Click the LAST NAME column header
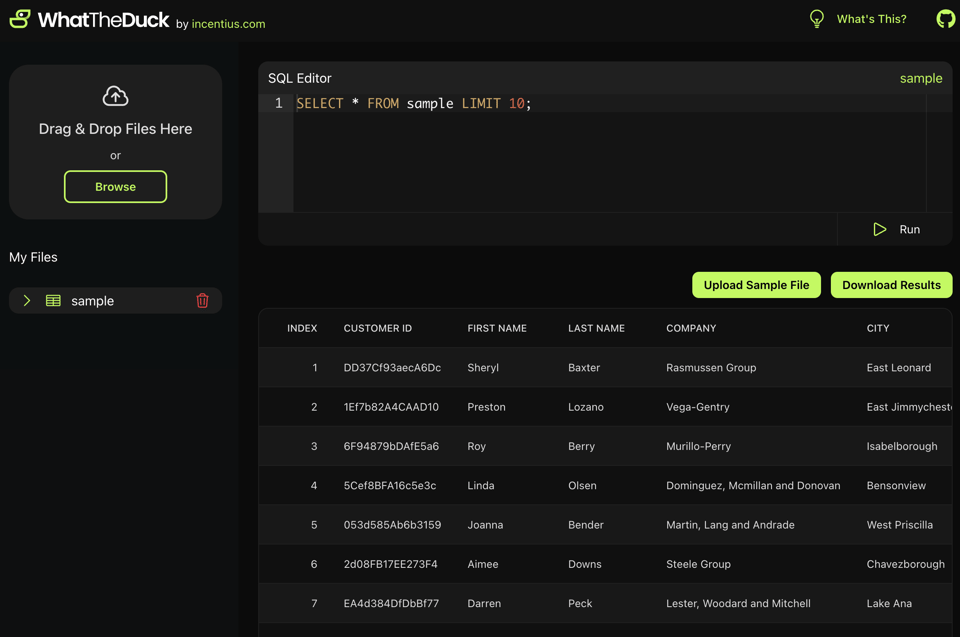The width and height of the screenshot is (960, 637). pos(596,328)
